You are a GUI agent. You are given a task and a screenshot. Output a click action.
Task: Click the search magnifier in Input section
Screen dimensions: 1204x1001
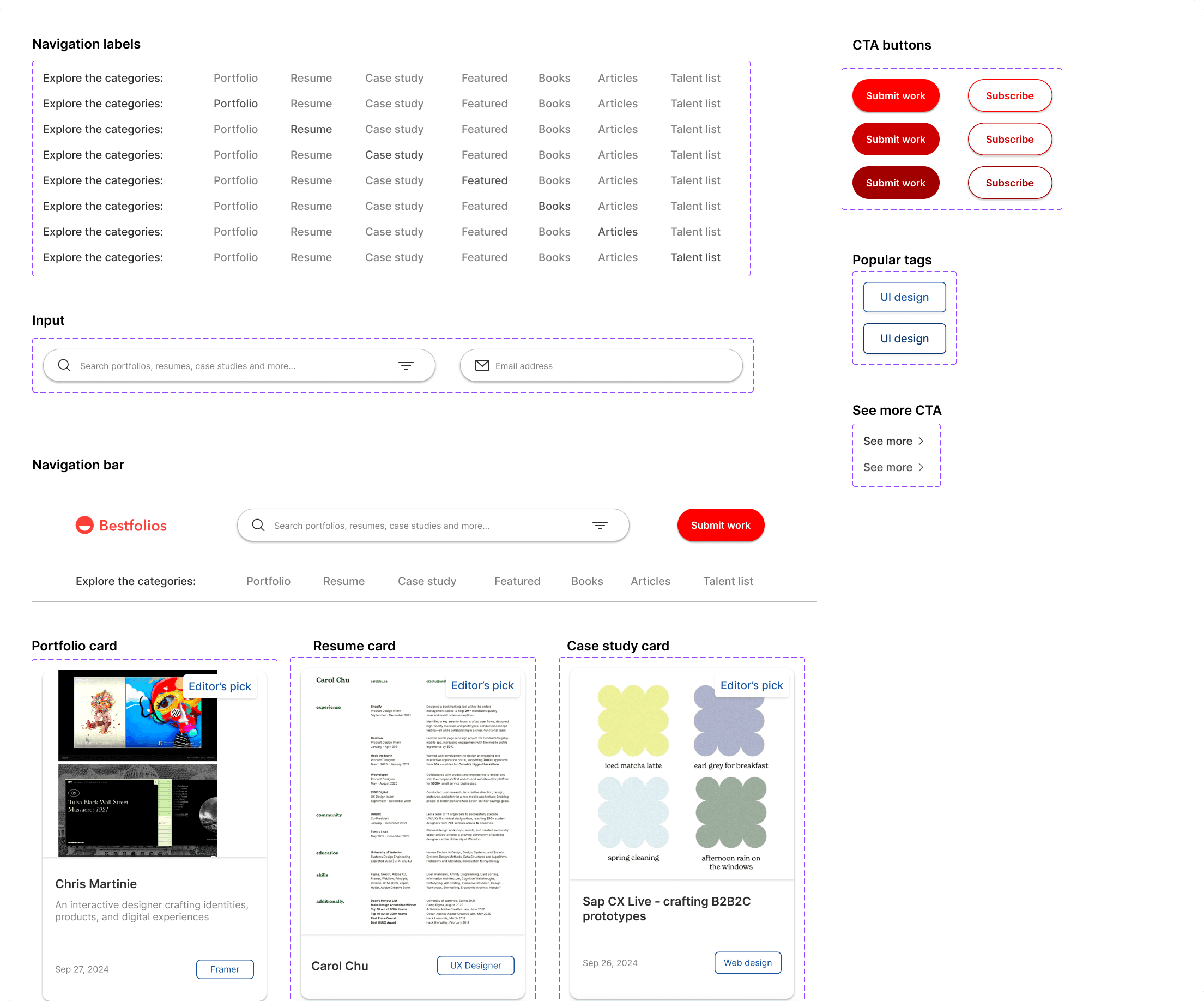click(x=64, y=365)
